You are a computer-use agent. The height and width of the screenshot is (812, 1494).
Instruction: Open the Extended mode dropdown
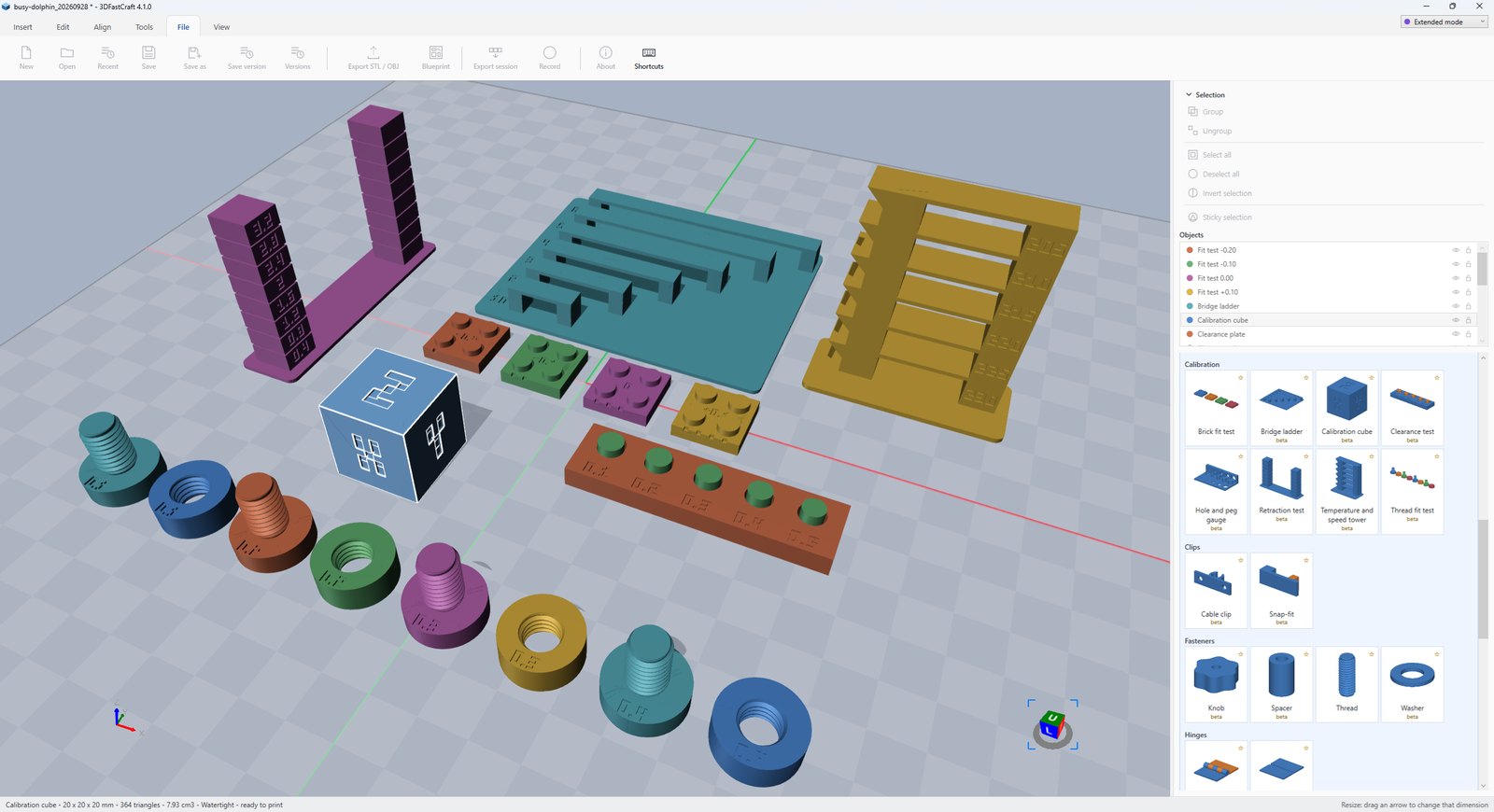tap(1444, 21)
